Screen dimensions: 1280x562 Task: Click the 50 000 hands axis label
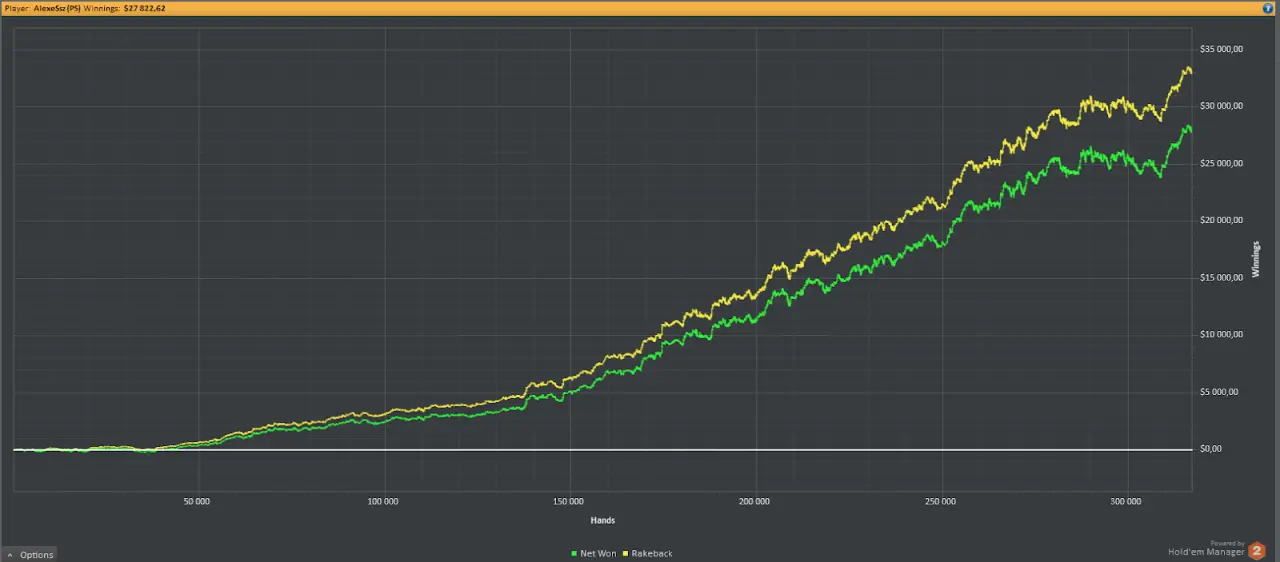click(197, 500)
